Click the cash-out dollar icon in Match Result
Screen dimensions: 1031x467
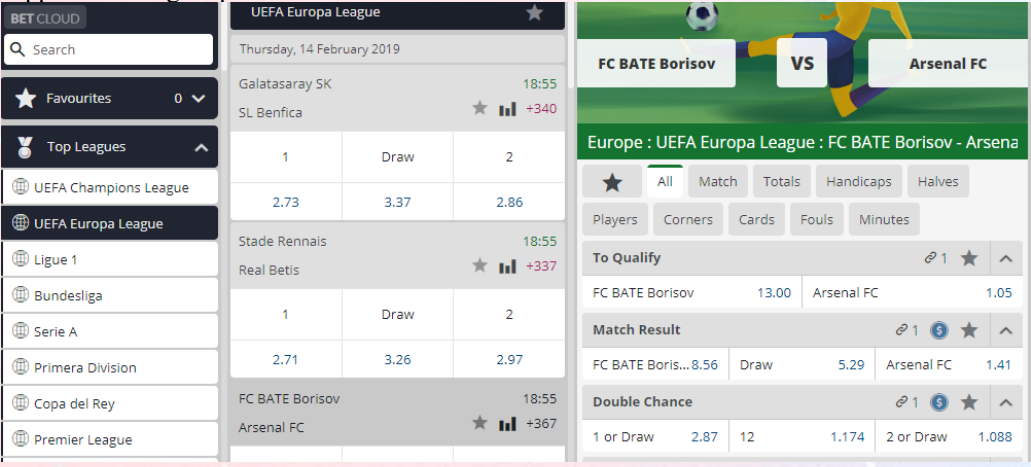click(x=939, y=330)
